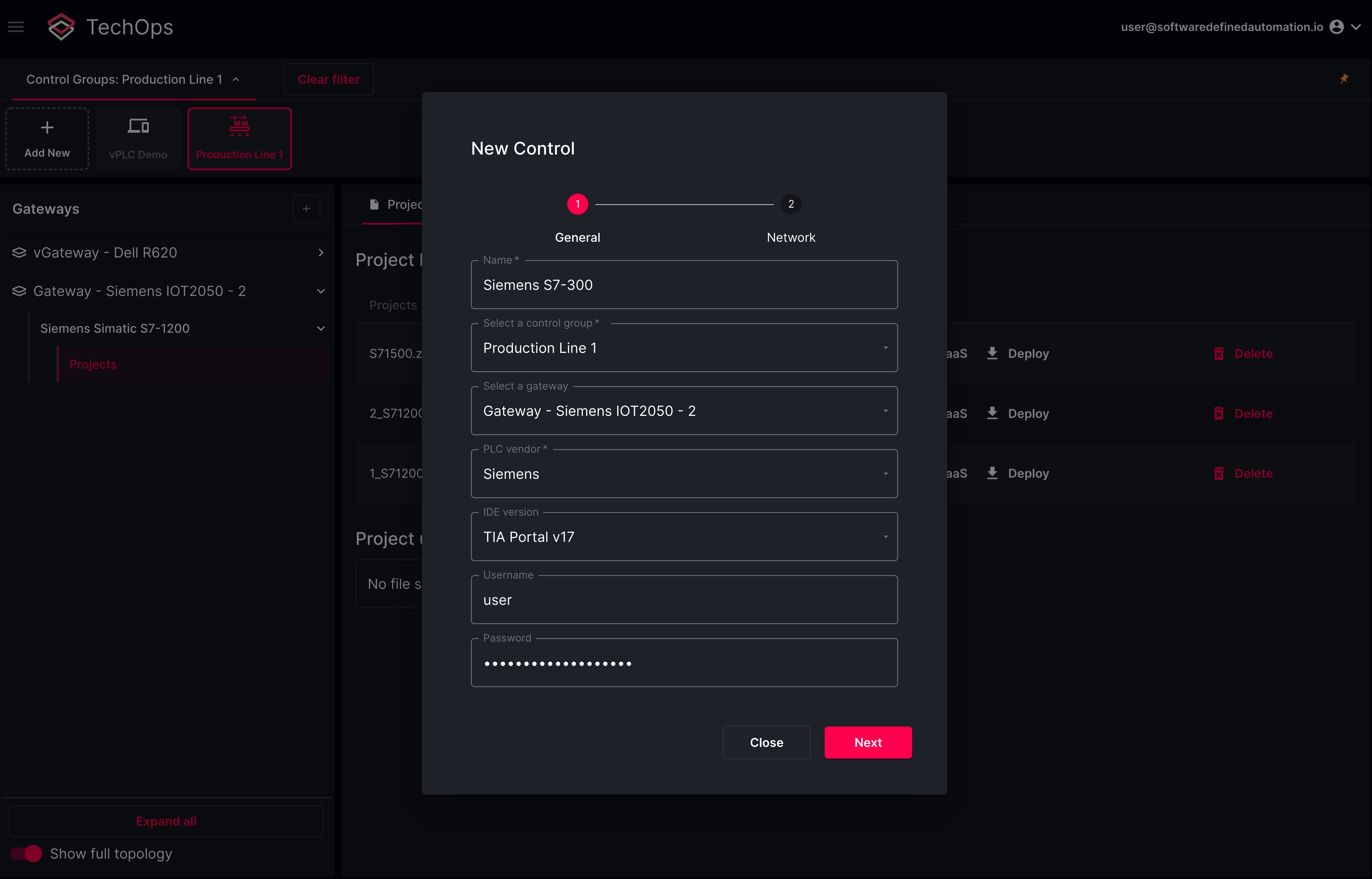Image resolution: width=1372 pixels, height=879 pixels.
Task: Go to step 2 Network in stepper
Action: (x=791, y=204)
